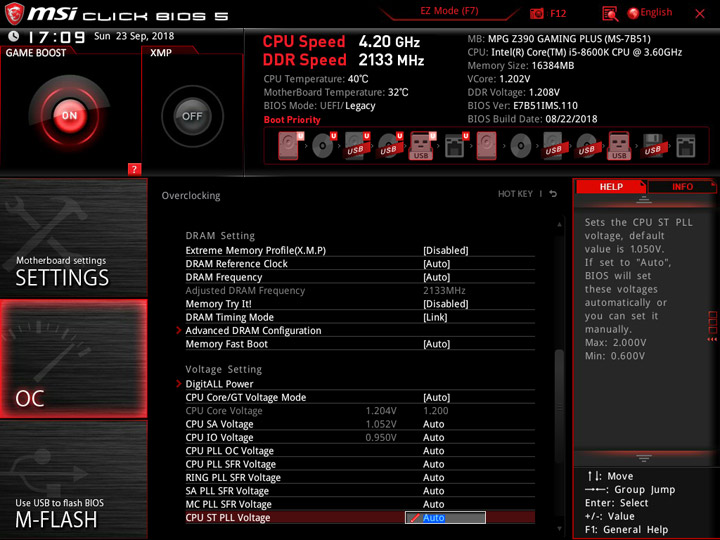This screenshot has height=540, width=720.
Task: Open Extreme Memory Profile [Disabled] dropdown
Action: [445, 251]
